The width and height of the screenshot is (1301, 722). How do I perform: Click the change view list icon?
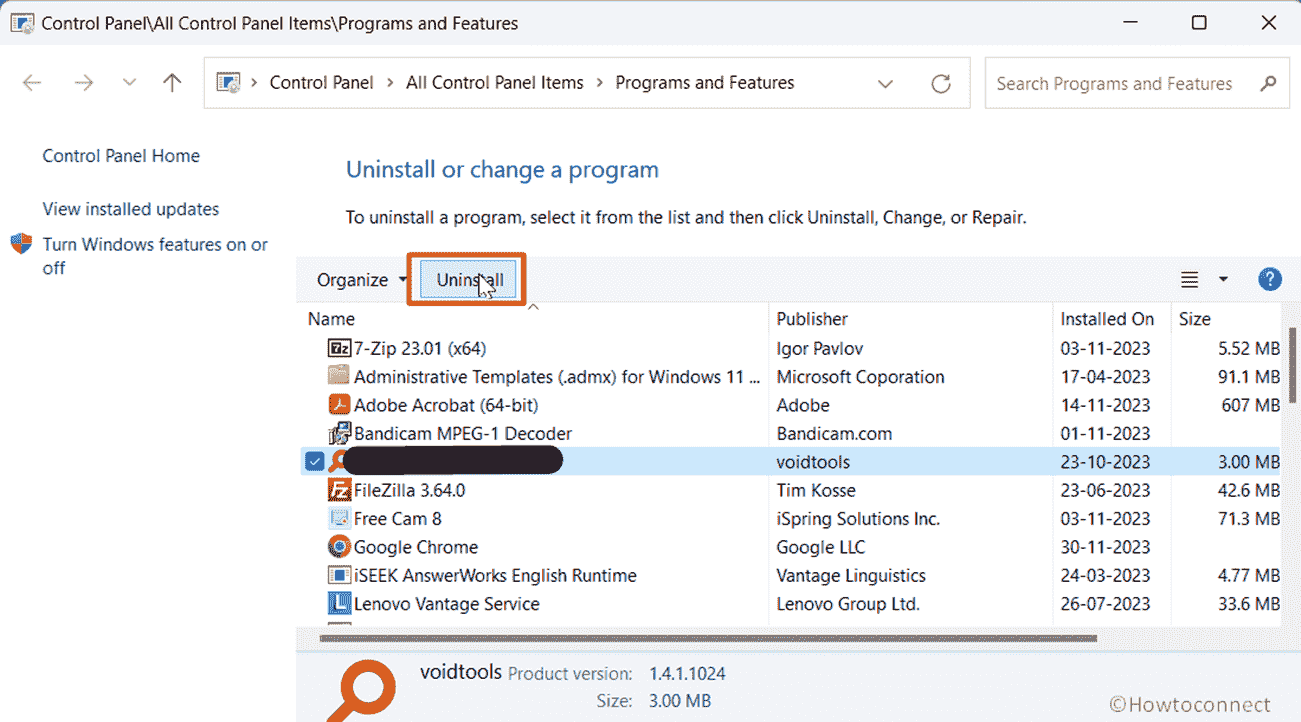[1189, 279]
